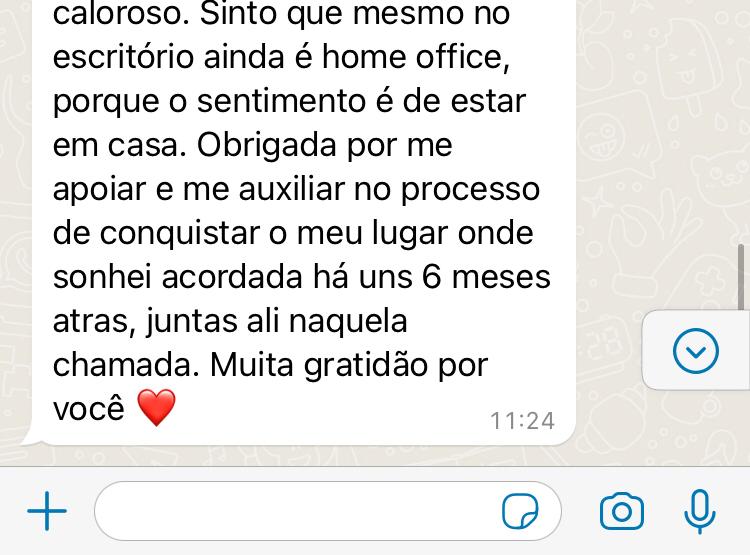Tap the word "Obrigada" in the message bubble
750x555 pixels.
coord(267,145)
